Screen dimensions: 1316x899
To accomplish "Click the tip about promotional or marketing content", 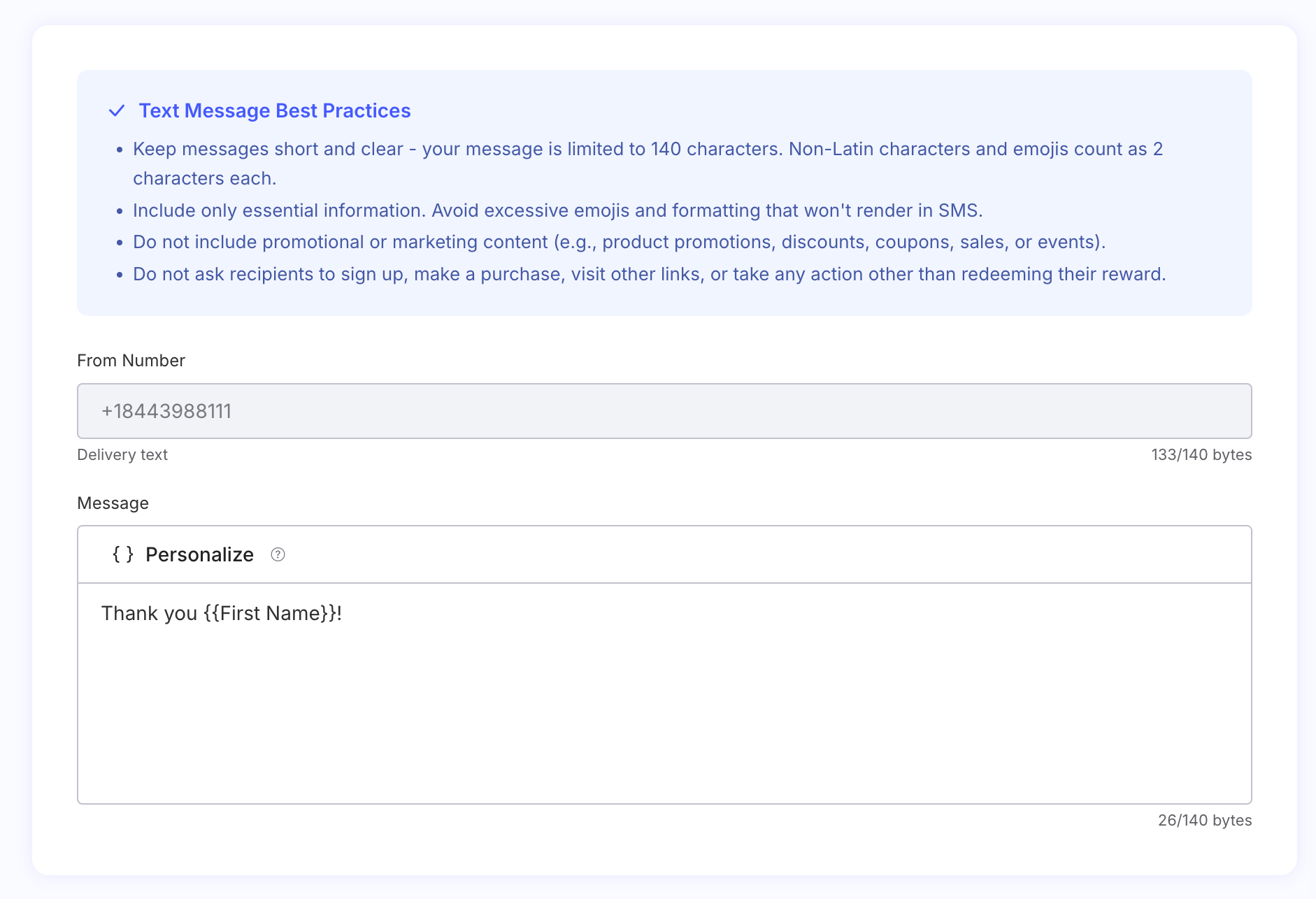I will (619, 242).
